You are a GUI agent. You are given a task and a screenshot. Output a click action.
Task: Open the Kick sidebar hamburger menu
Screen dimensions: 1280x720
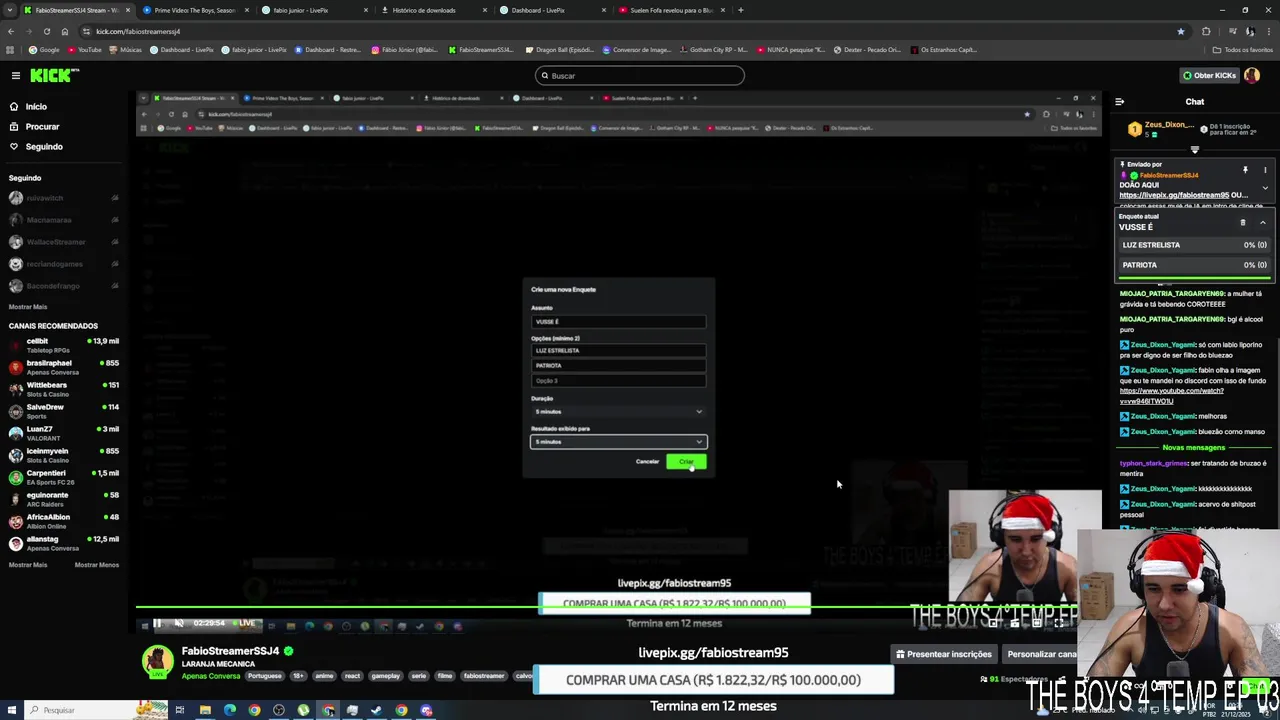coord(16,75)
